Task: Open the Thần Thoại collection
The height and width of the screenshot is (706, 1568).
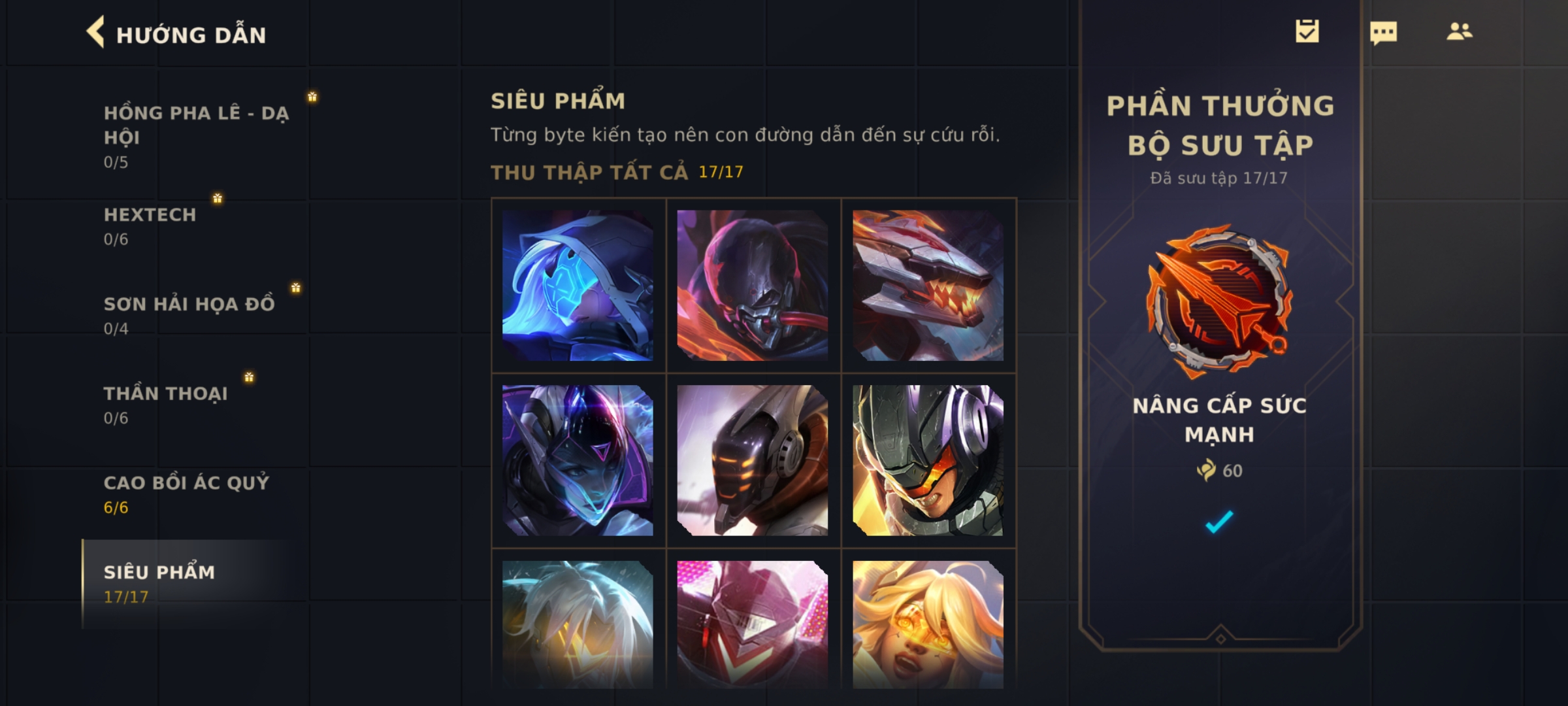Action: pyautogui.click(x=196, y=405)
